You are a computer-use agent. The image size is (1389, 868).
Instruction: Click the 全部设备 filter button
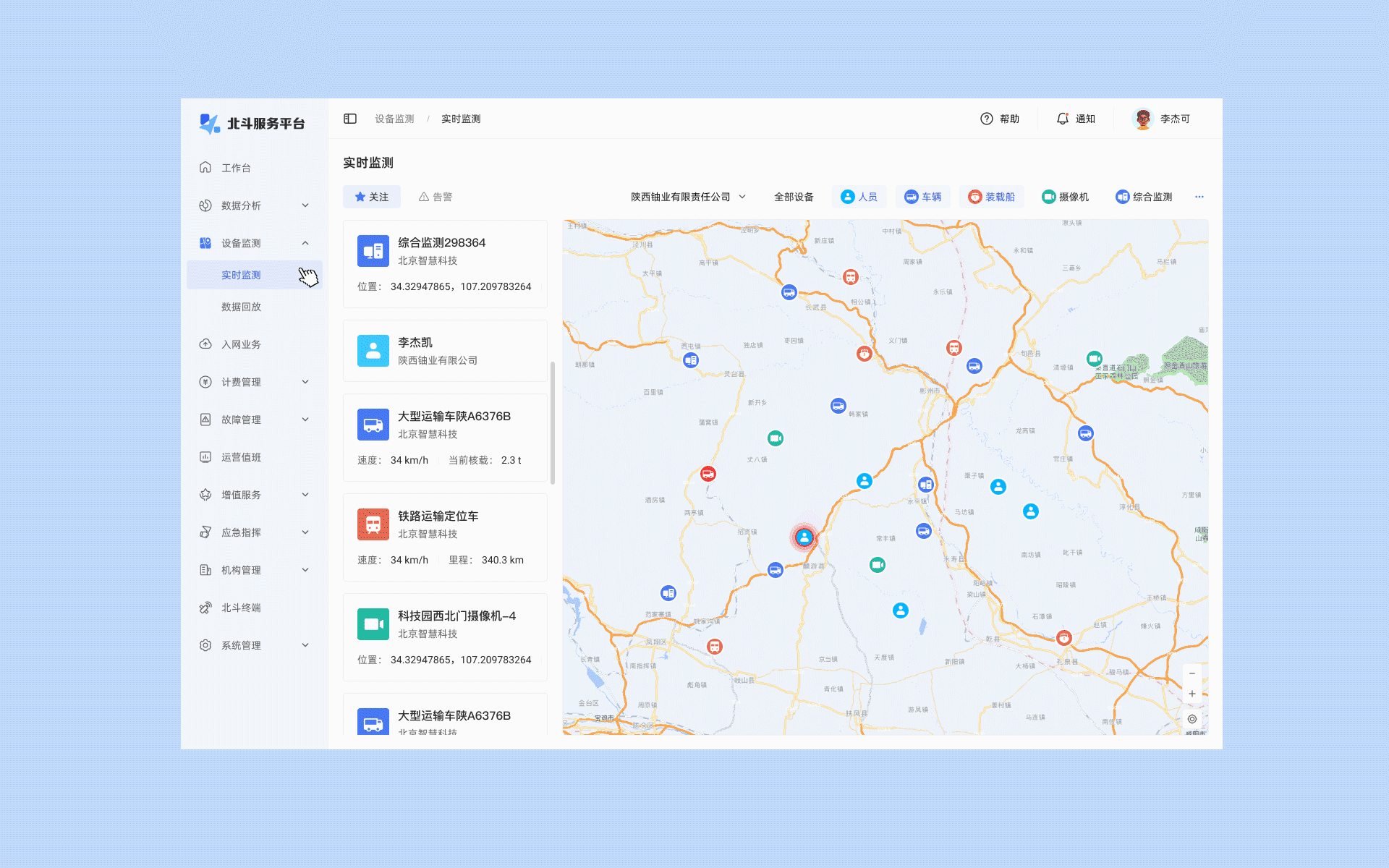[794, 197]
